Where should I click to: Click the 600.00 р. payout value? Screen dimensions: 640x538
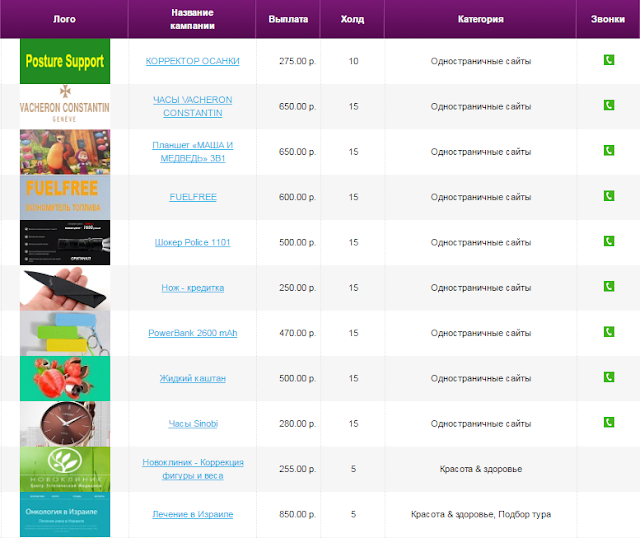click(298, 197)
